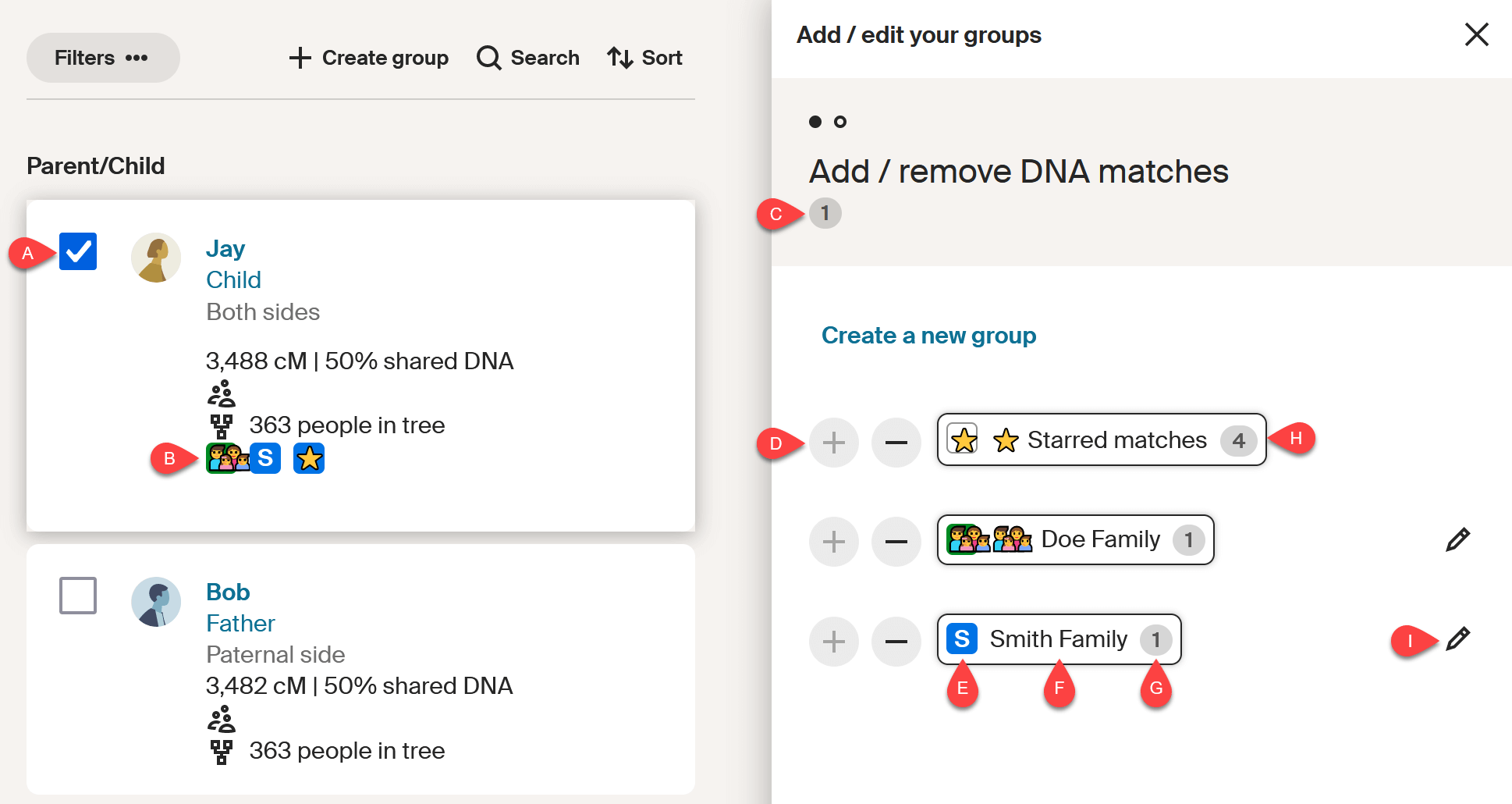Click the Smith Family S badge on Jay's card

(x=266, y=459)
